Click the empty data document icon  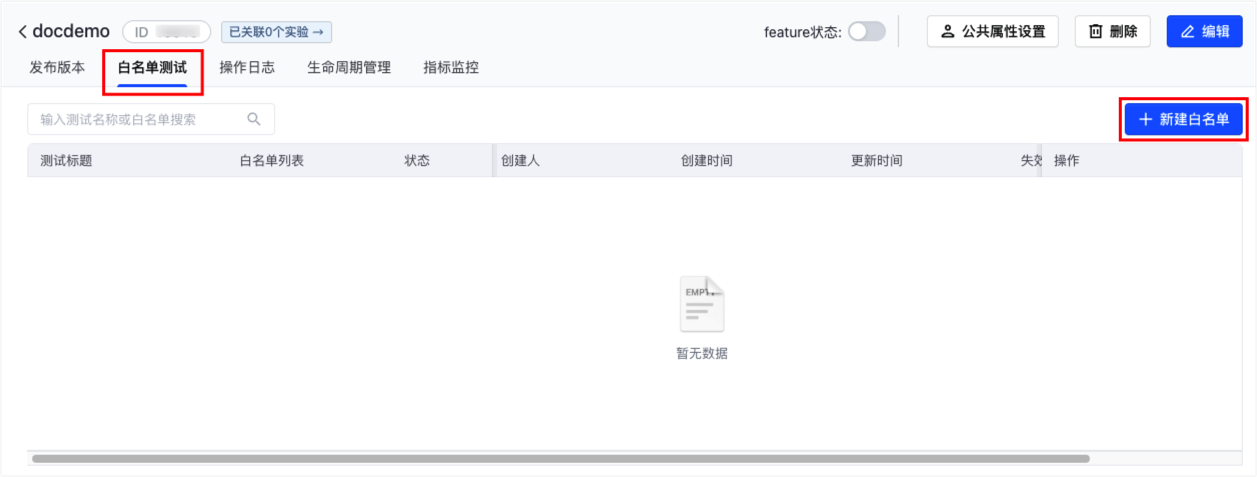click(702, 304)
